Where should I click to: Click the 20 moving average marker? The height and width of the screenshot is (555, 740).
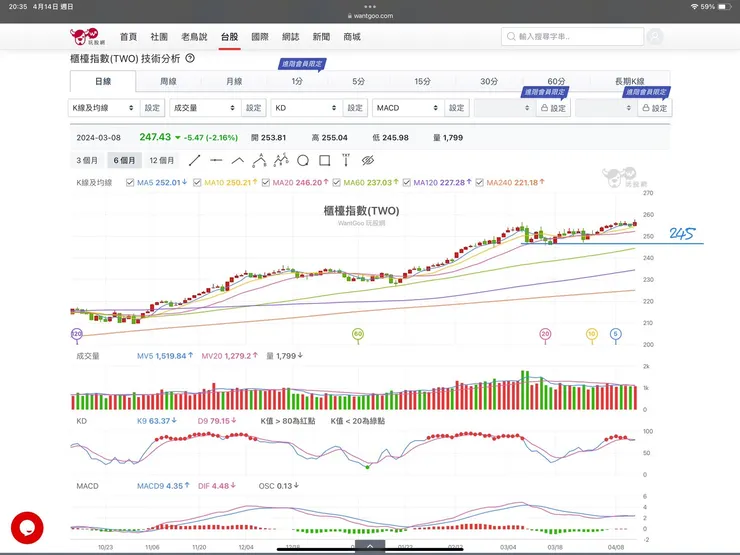point(545,335)
